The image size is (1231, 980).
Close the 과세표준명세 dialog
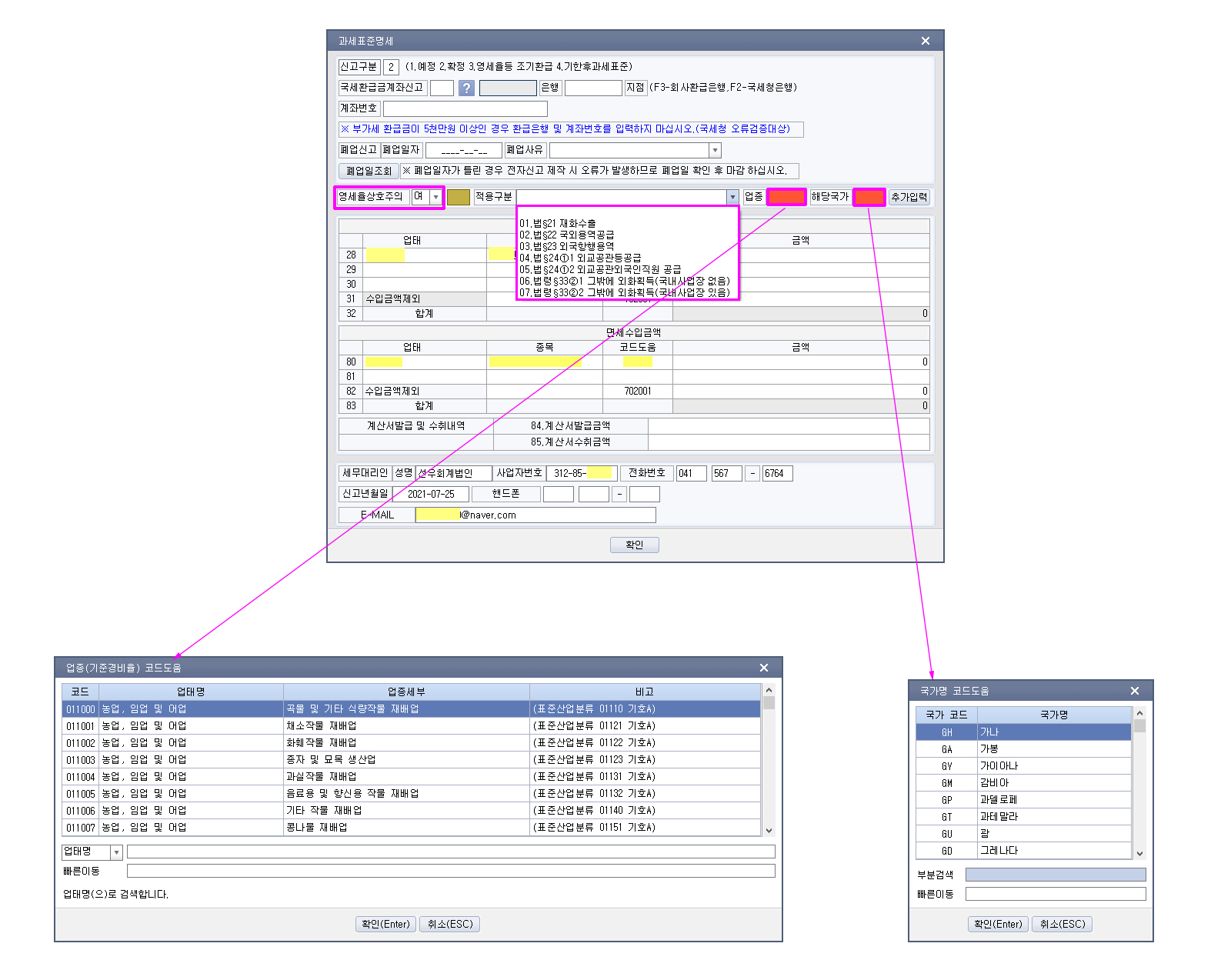(x=926, y=41)
